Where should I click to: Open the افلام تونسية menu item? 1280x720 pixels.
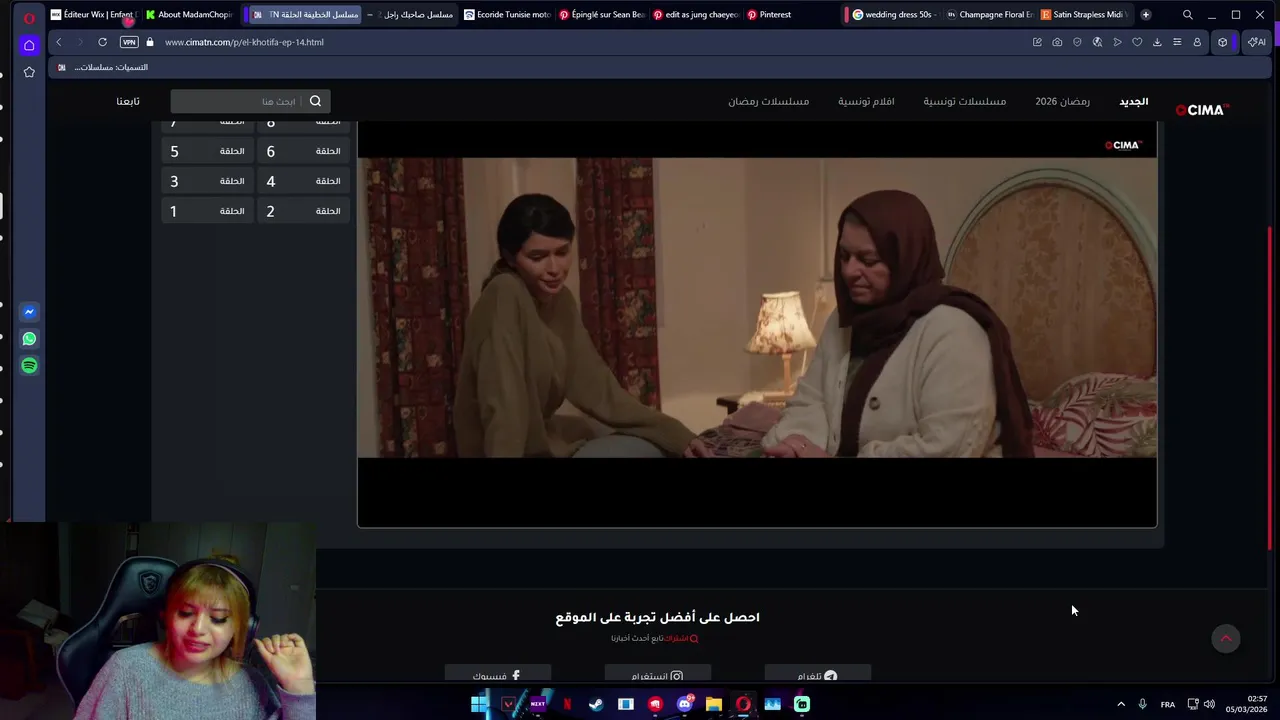tap(866, 101)
